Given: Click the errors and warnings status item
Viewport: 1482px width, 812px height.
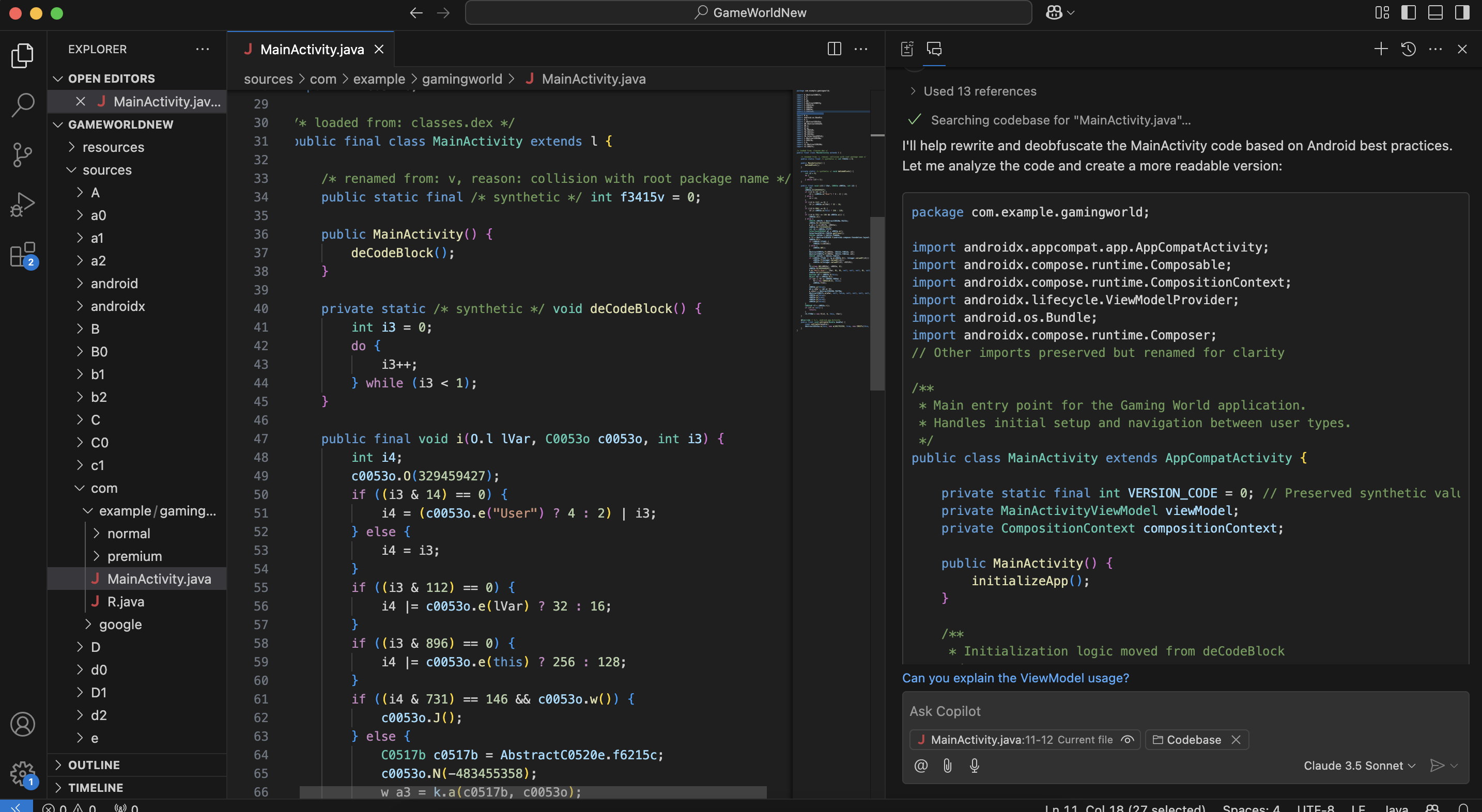Looking at the screenshot, I should (x=69, y=807).
